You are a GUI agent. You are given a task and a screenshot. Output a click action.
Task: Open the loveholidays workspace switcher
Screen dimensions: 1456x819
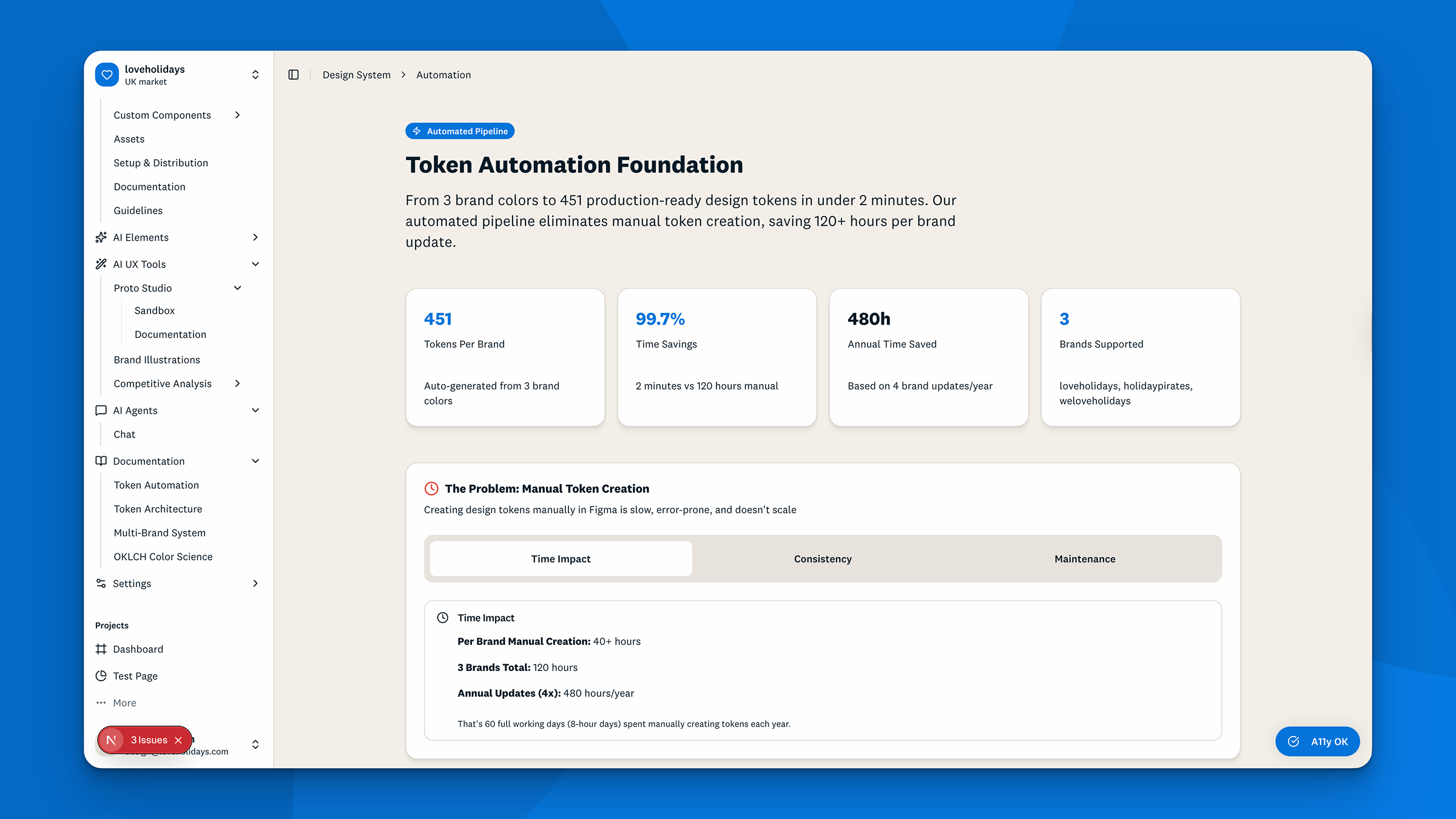point(255,75)
